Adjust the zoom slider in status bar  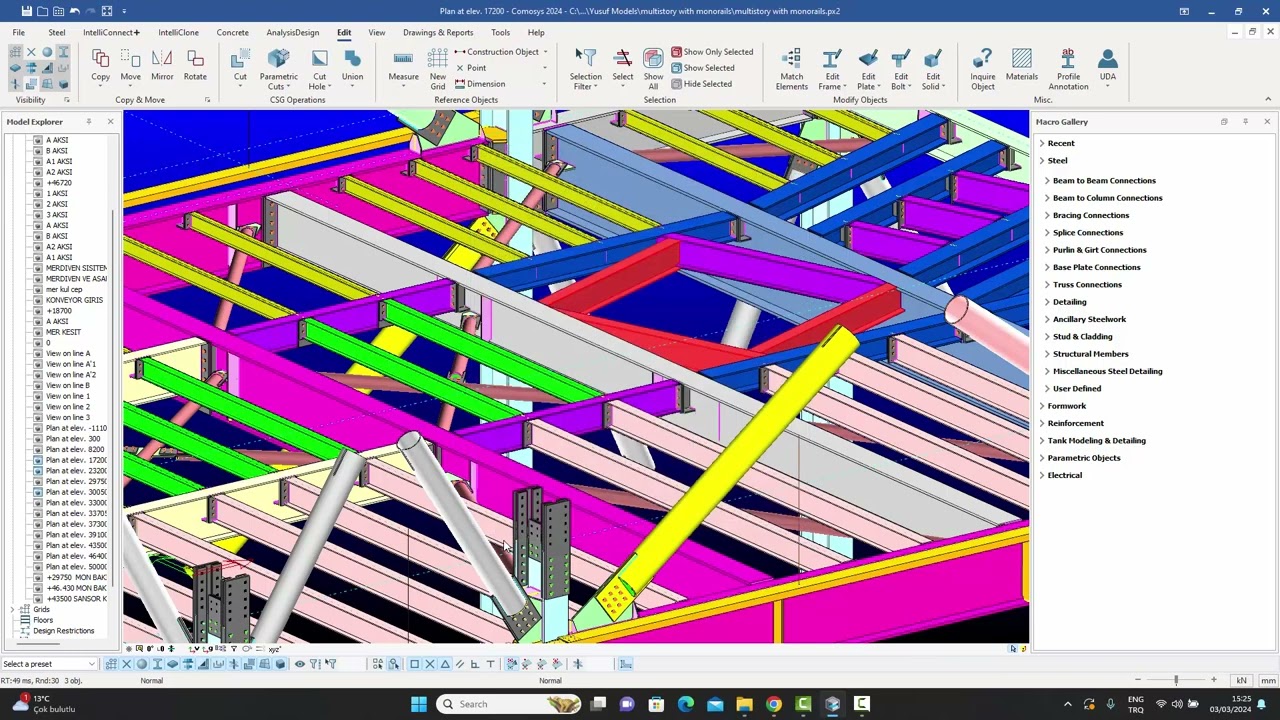[1176, 680]
